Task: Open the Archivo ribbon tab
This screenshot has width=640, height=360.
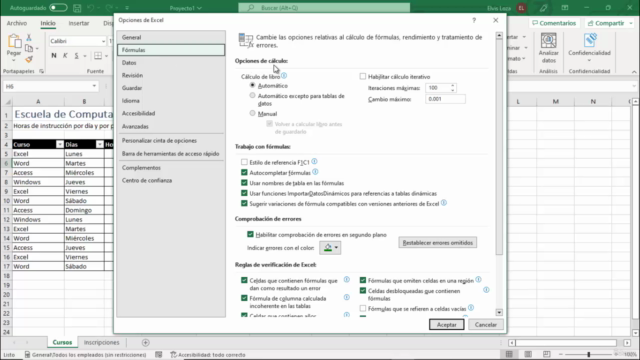Action: pyautogui.click(x=17, y=23)
